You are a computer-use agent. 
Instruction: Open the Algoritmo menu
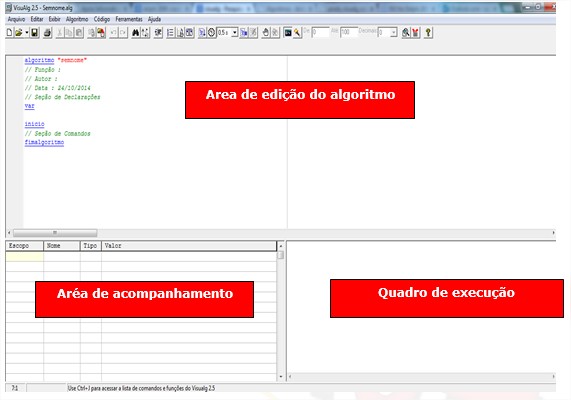click(x=77, y=19)
